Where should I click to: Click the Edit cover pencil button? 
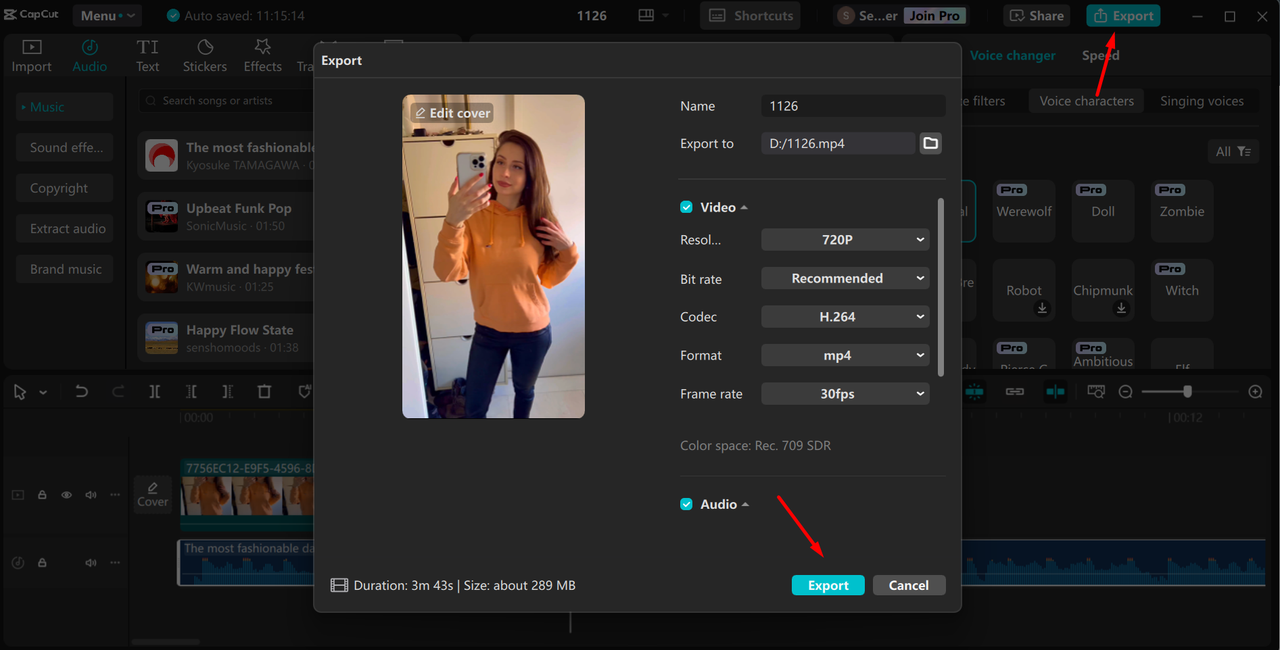click(x=452, y=113)
